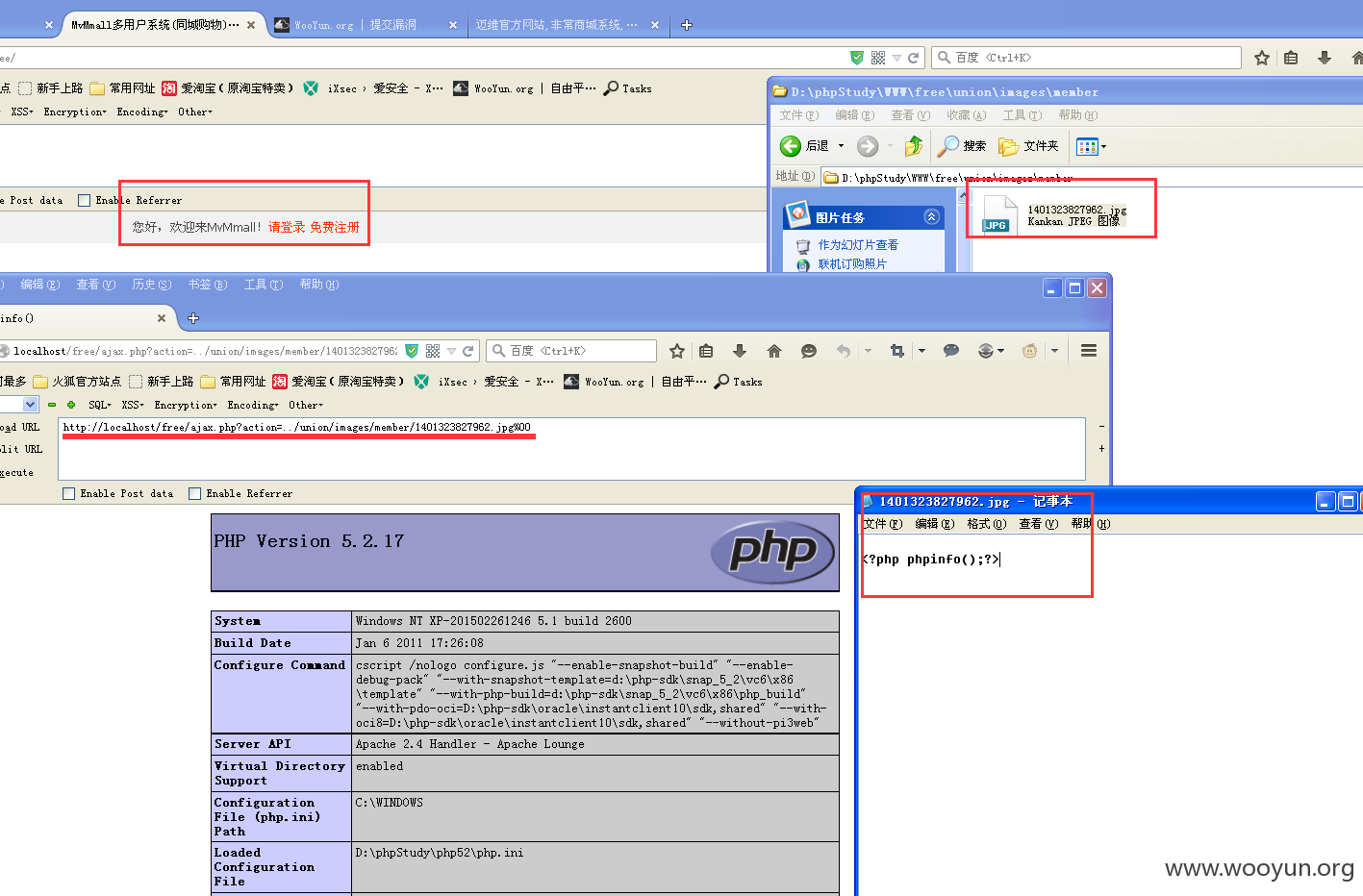The image size is (1363, 896).
Task: Click the monkey icon in the phpinfo browser toolbar
Action: 1029,351
